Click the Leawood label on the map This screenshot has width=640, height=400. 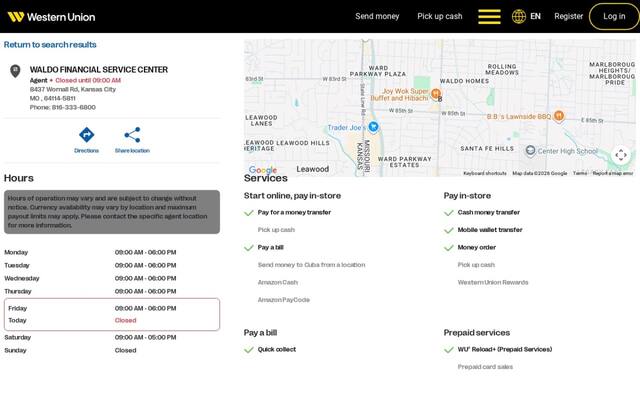[313, 169]
